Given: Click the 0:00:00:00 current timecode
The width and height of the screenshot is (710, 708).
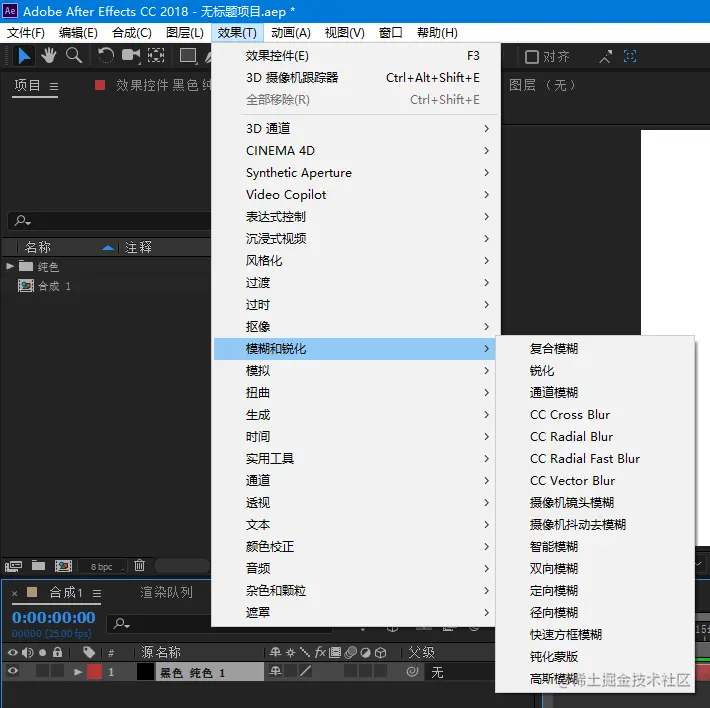Looking at the screenshot, I should pyautogui.click(x=53, y=617).
